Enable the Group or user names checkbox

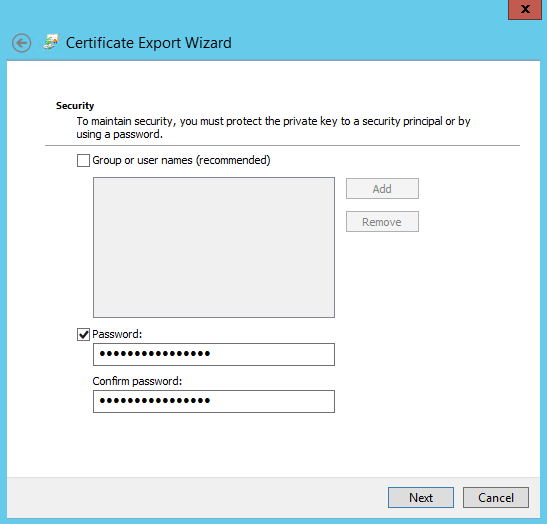tap(83, 160)
